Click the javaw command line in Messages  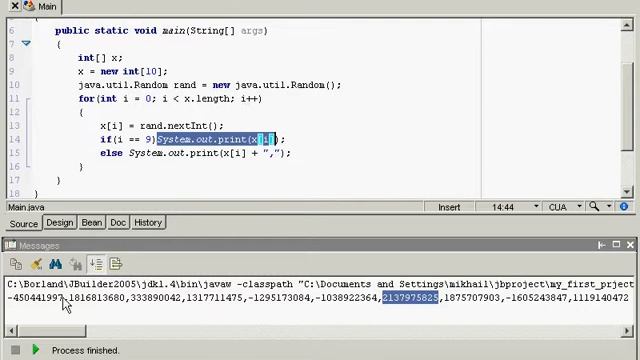[320, 284]
